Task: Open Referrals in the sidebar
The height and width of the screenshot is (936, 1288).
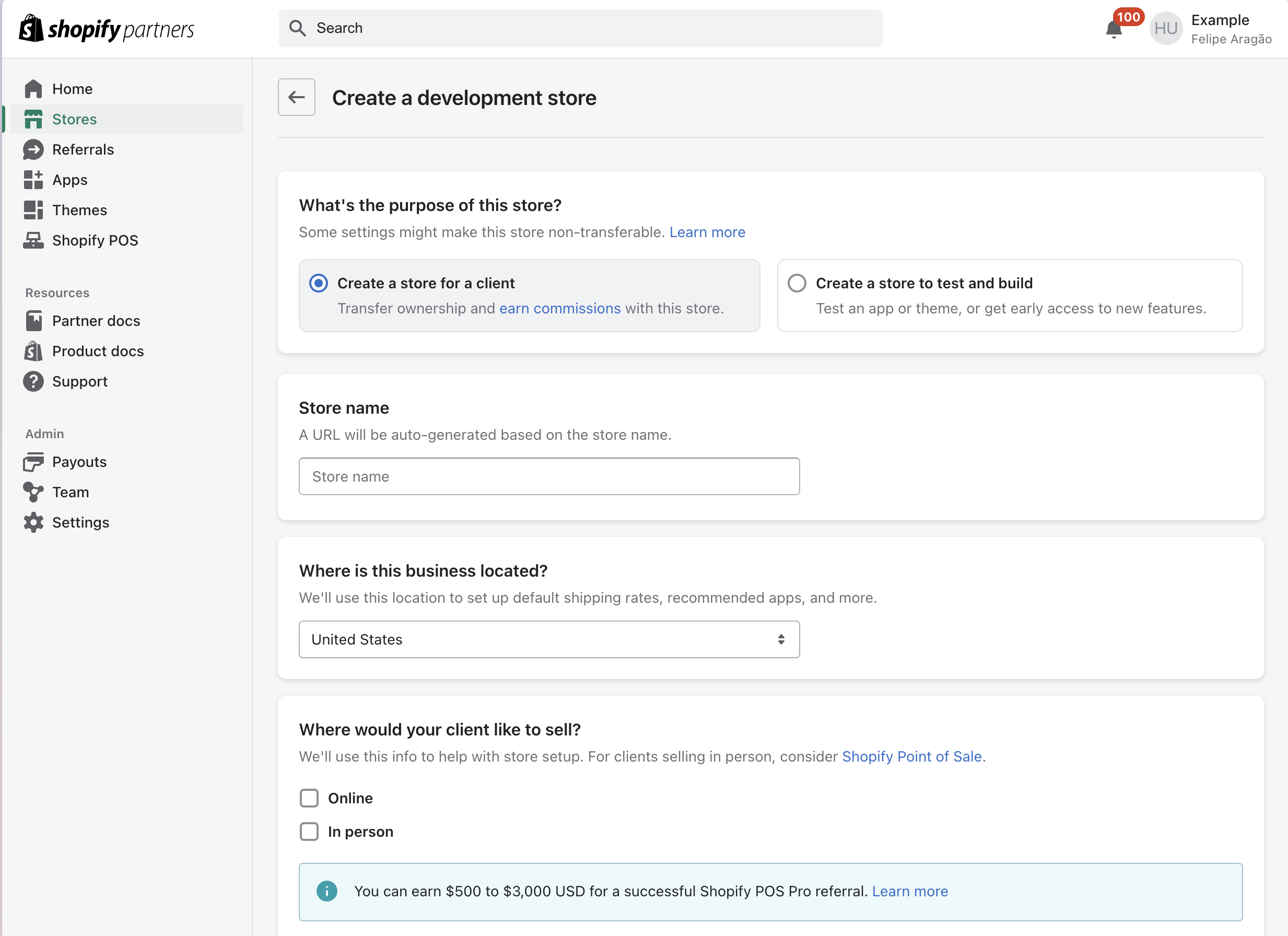Action: [126, 149]
